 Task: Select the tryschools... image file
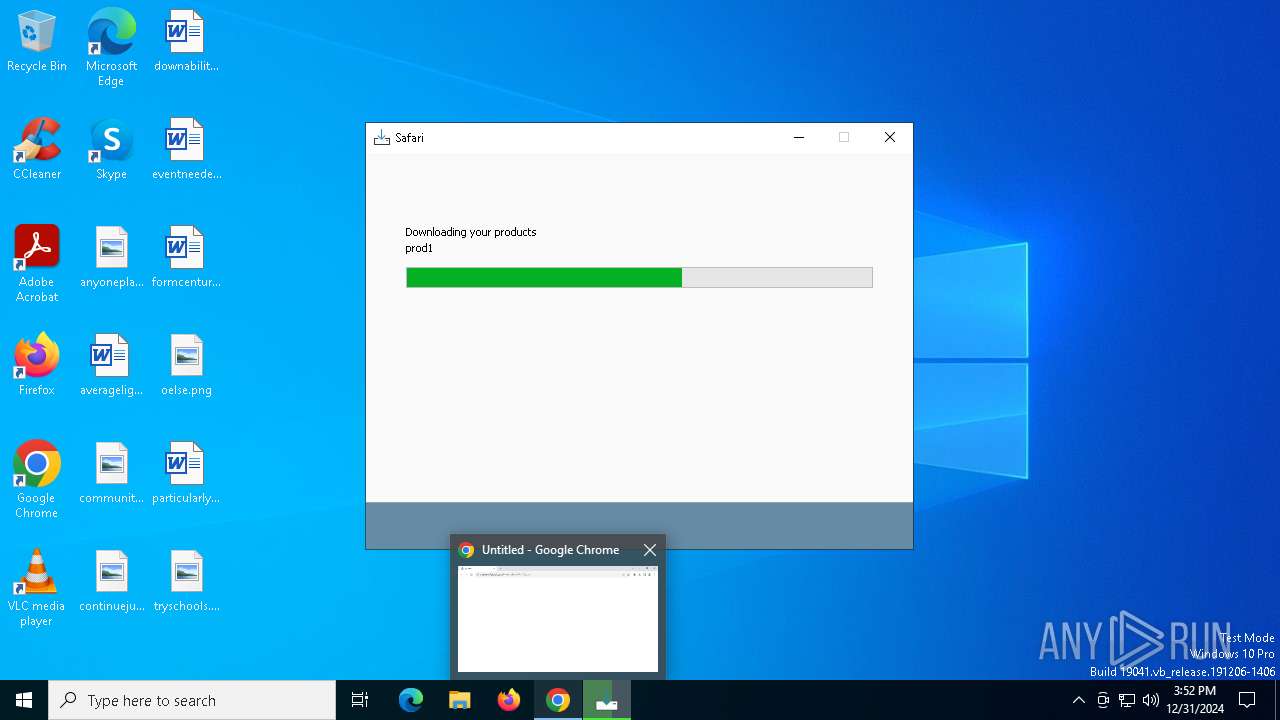(186, 581)
